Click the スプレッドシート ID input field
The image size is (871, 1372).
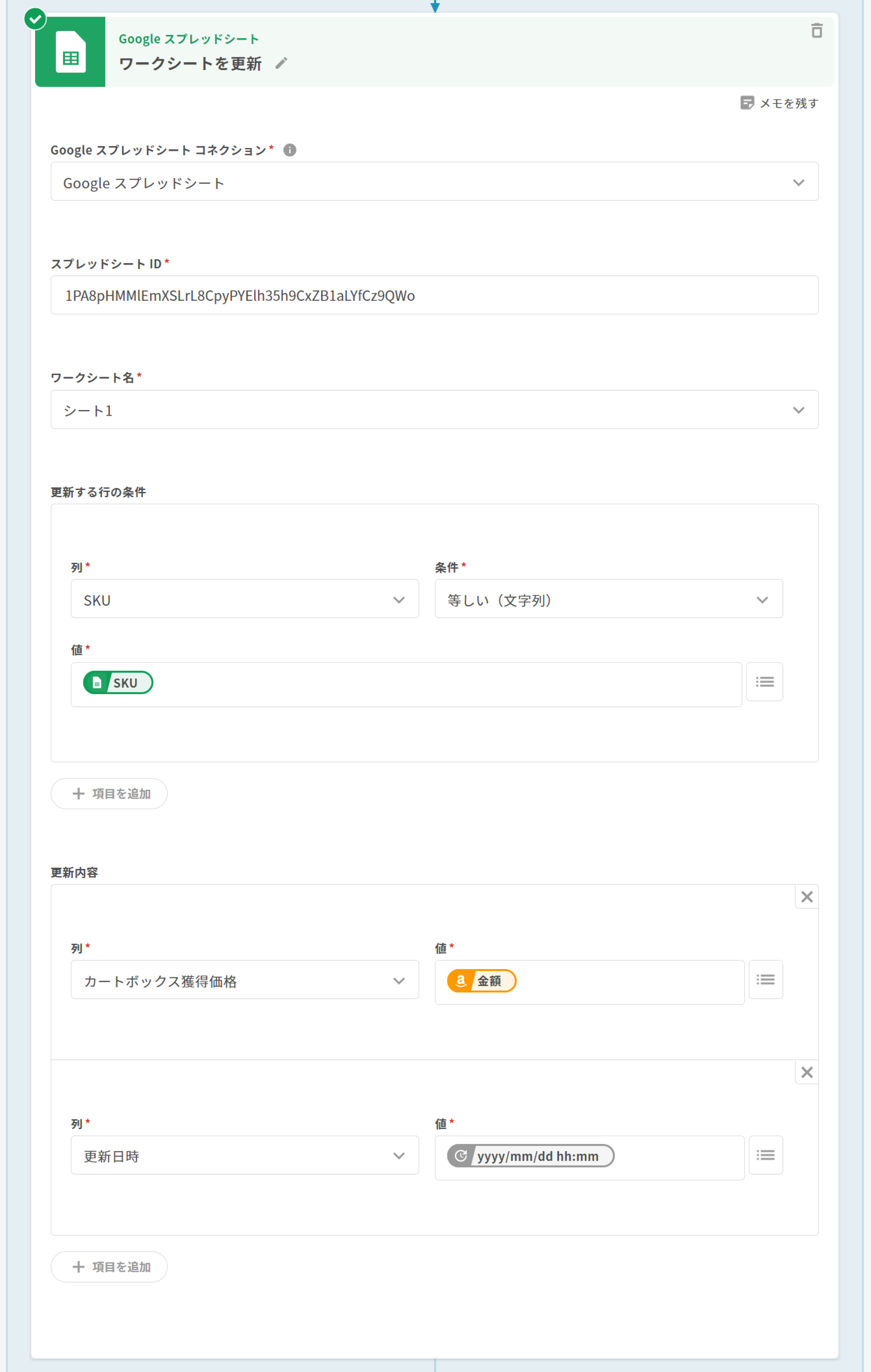[x=434, y=295]
